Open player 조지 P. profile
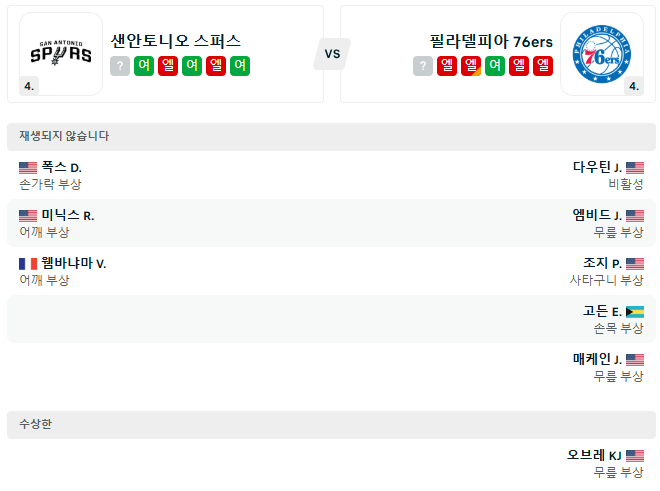The image size is (660, 491). click(602, 263)
